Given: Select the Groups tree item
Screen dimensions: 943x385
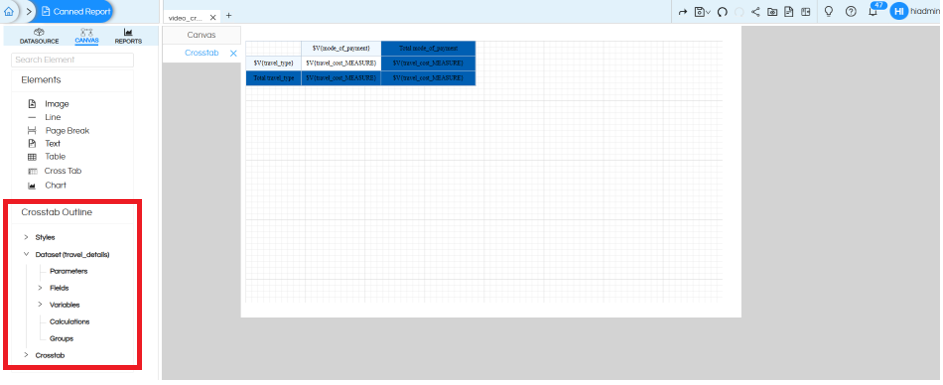Looking at the screenshot, I should pos(61,339).
